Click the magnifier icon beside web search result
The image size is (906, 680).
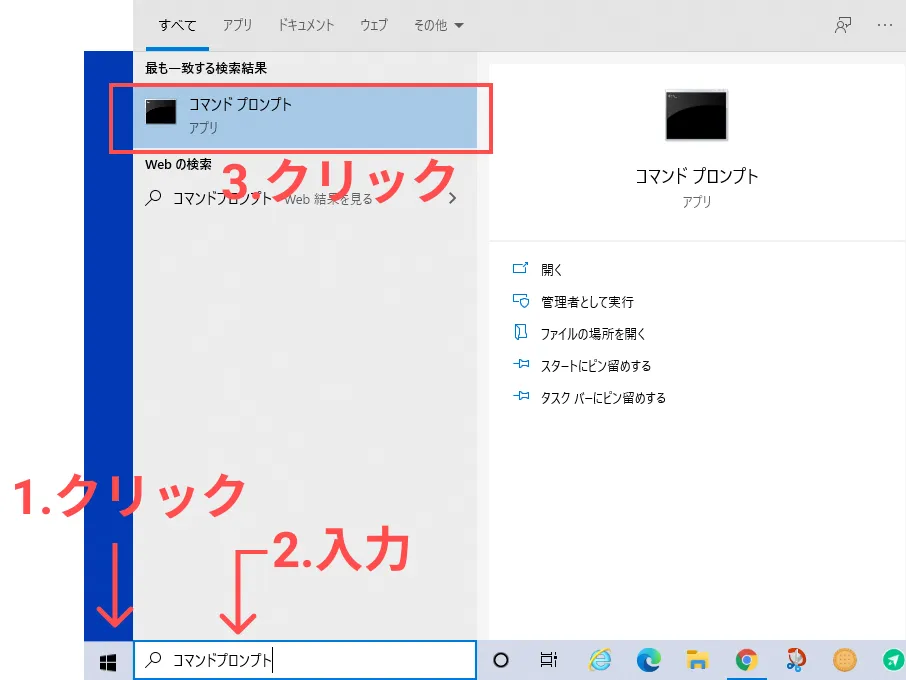click(x=153, y=198)
